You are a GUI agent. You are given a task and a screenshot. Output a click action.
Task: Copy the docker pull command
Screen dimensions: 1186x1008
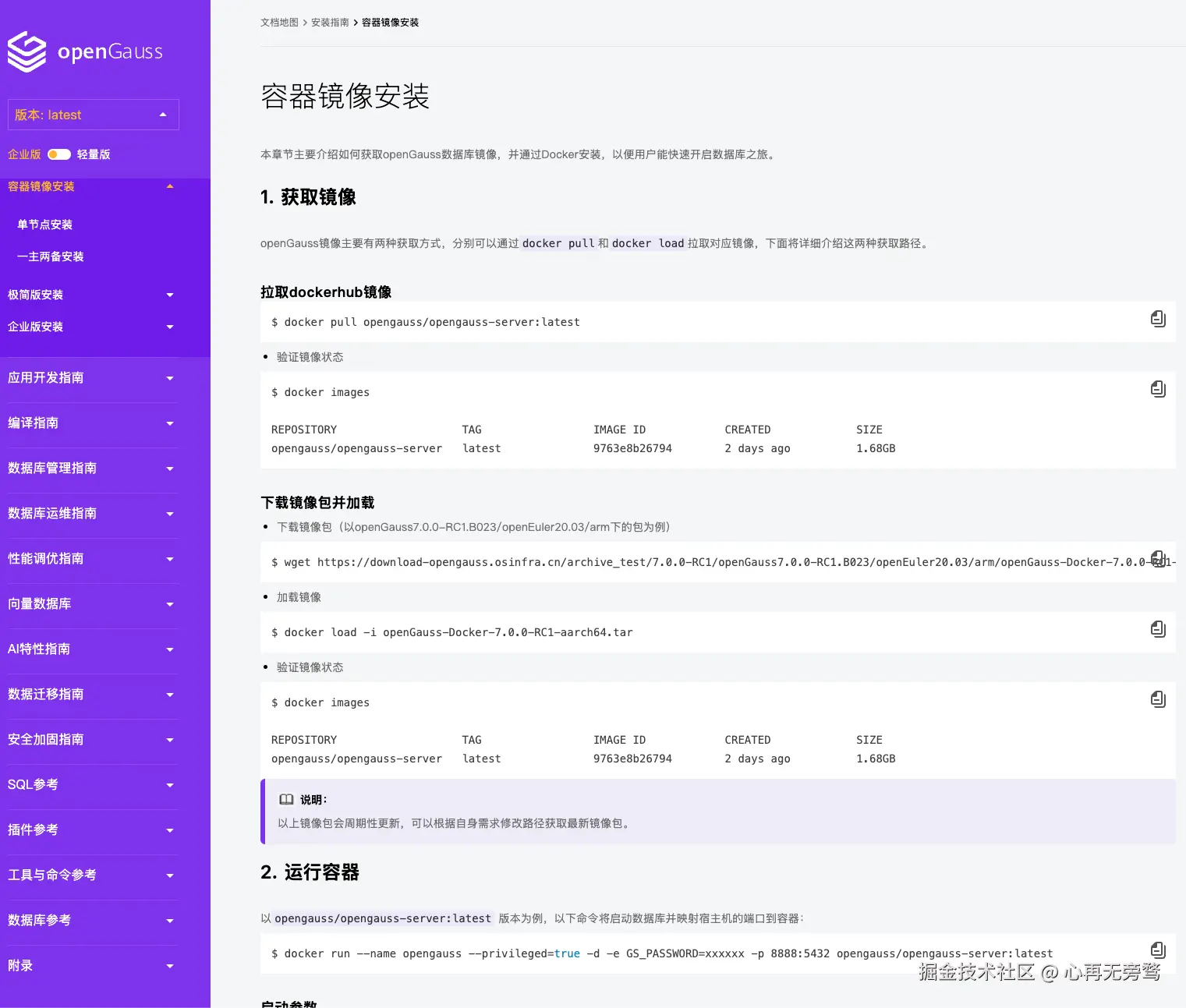1158,318
